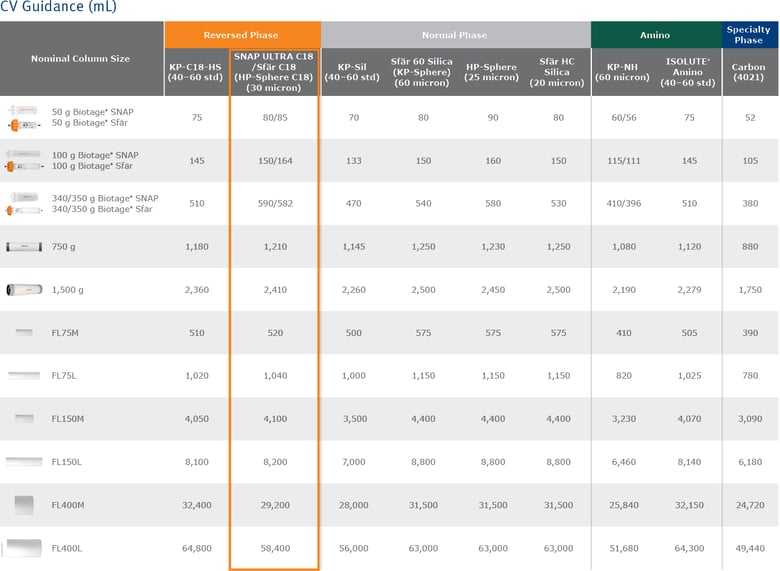Click the value 1,145 under KP-Sil

coord(354,247)
